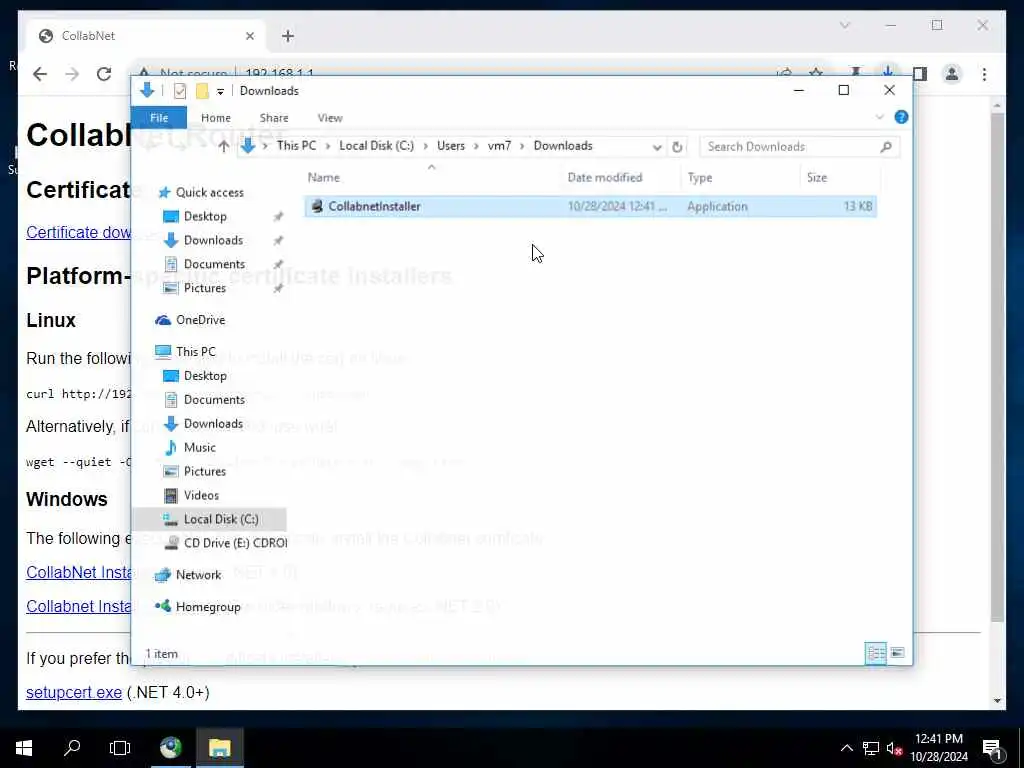Select Local Disk (C:) breadcrumb in address bar
The image size is (1024, 768).
tap(376, 146)
